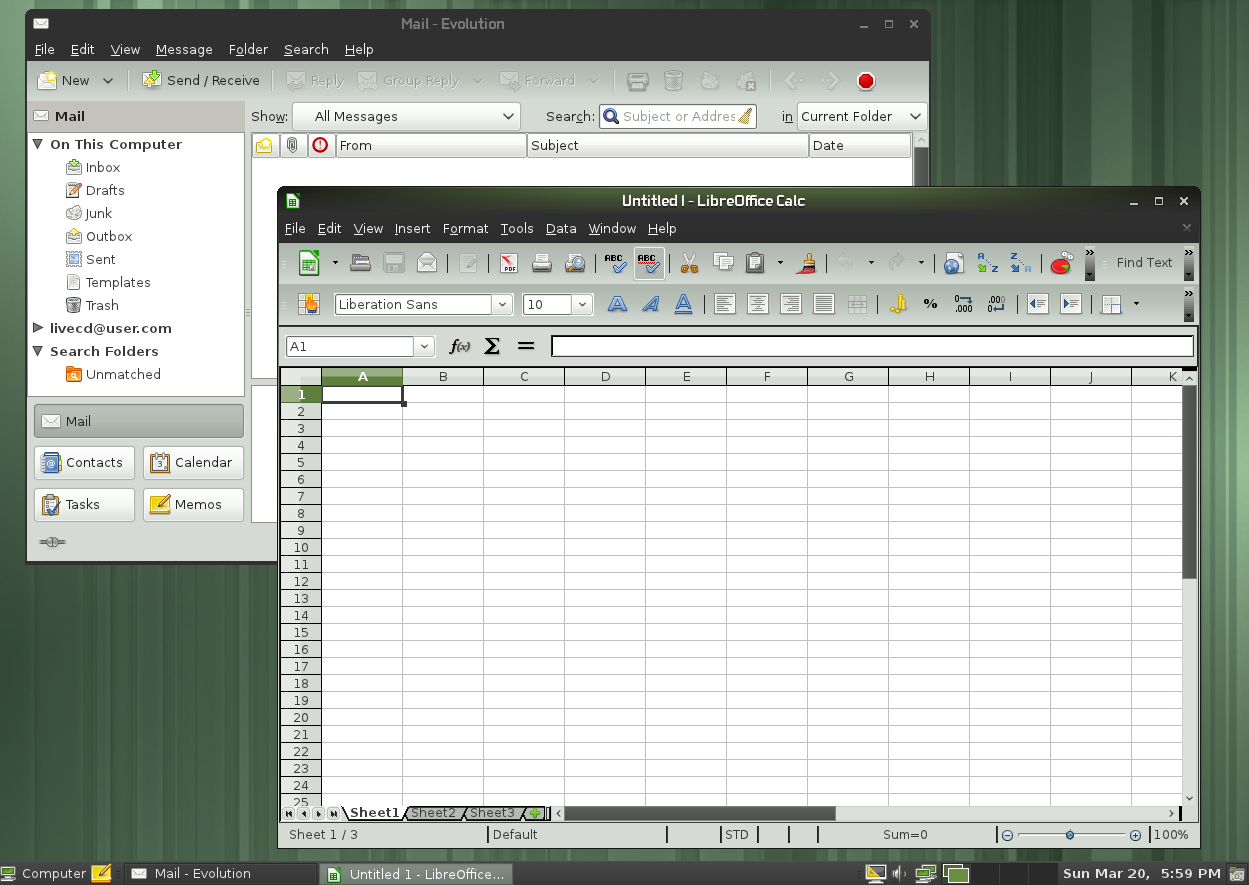The width and height of the screenshot is (1249, 885).
Task: Open the Paste options dropdown arrow
Action: pyautogui.click(x=780, y=263)
